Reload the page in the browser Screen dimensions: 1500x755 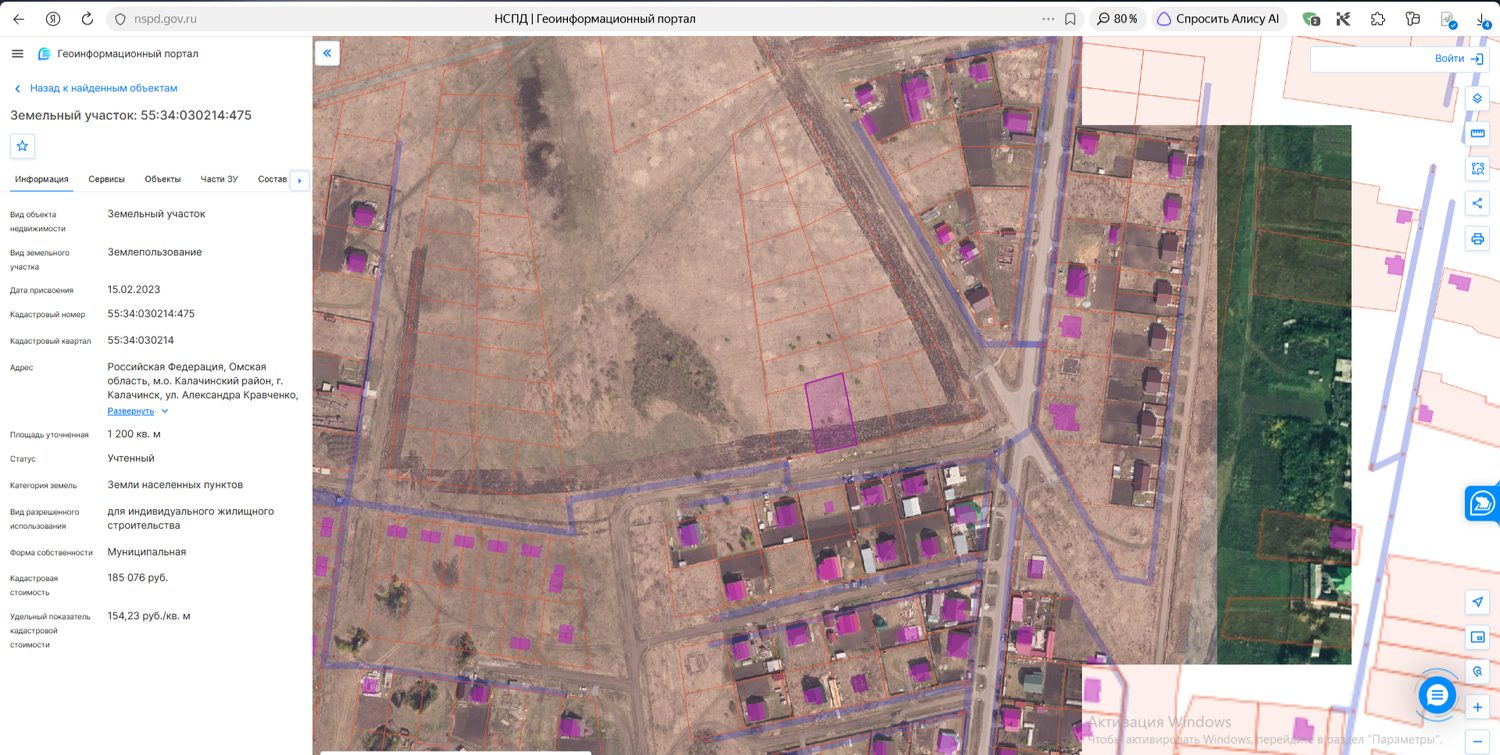(x=87, y=19)
